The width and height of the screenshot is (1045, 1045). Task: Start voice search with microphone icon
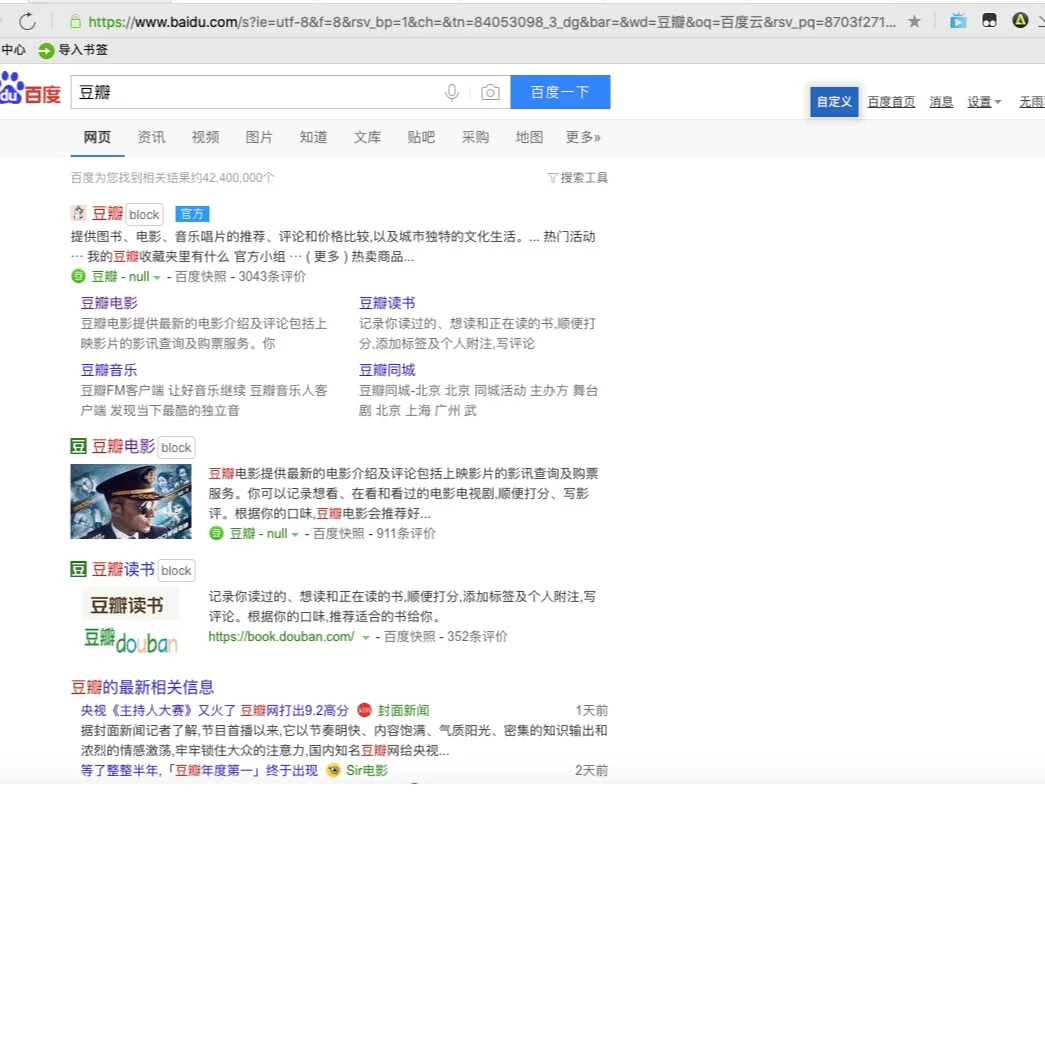452,93
